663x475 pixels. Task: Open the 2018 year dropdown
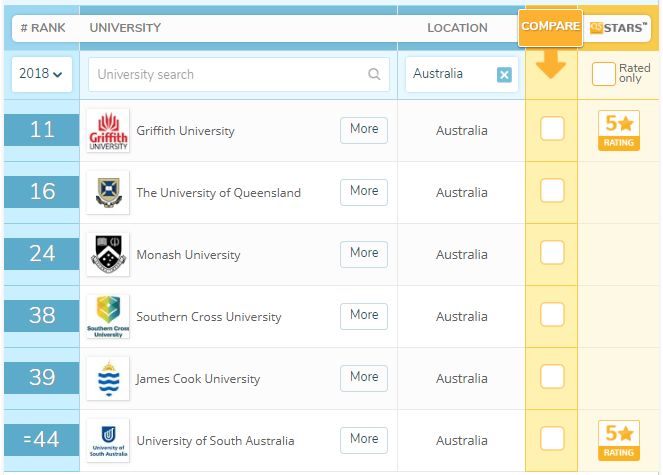pyautogui.click(x=40, y=74)
